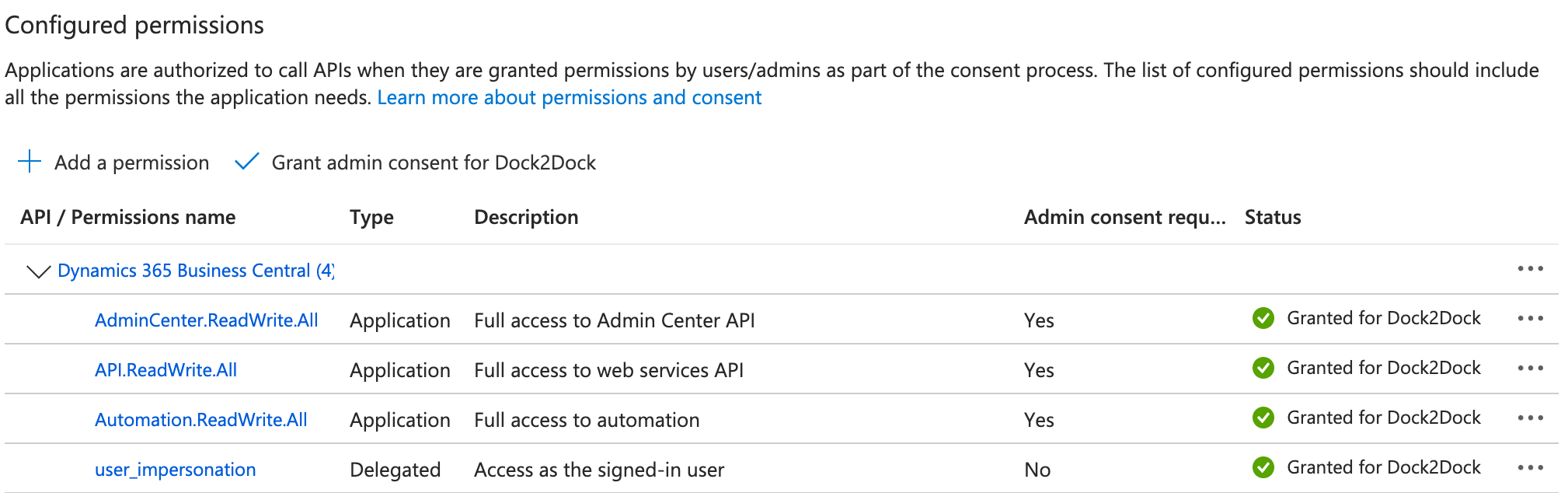The height and width of the screenshot is (493, 1568).
Task: Open ellipsis menu for Dynamics 365 Business Central row
Action: [x=1530, y=269]
